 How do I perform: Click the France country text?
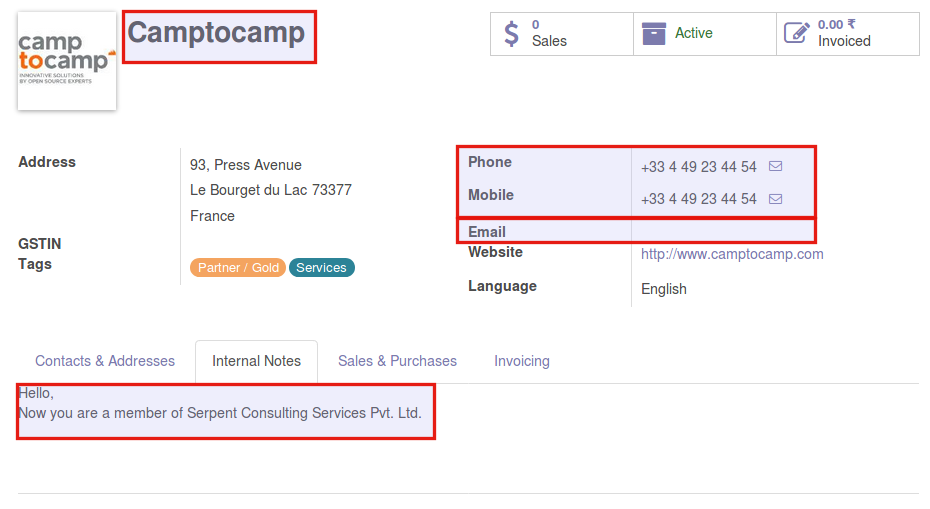(212, 216)
